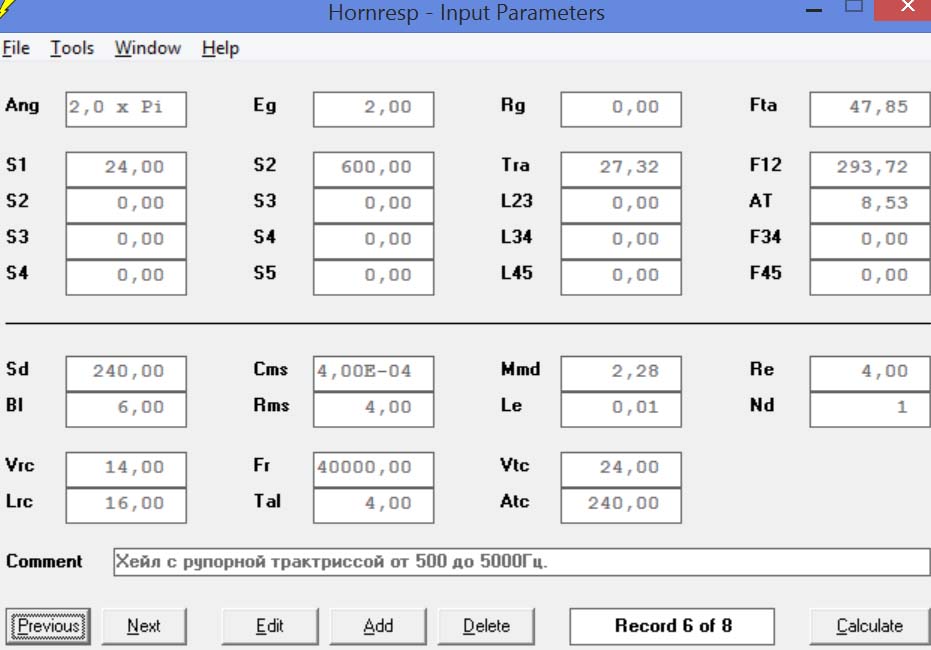Viewport: 931px width, 650px height.
Task: Click the Tal input field
Action: coord(373,506)
